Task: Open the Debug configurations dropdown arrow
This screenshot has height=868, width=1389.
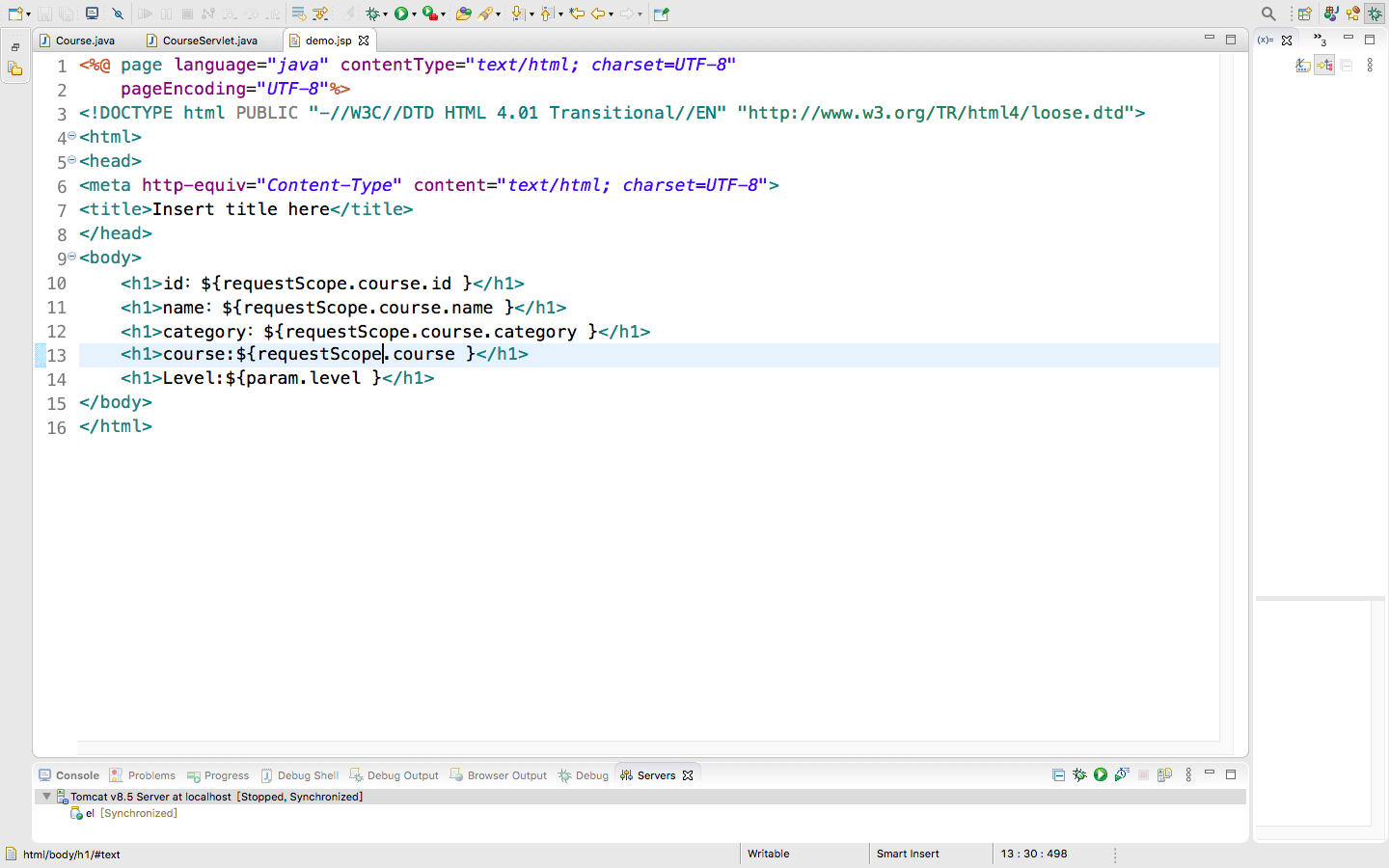Action: pos(385,14)
